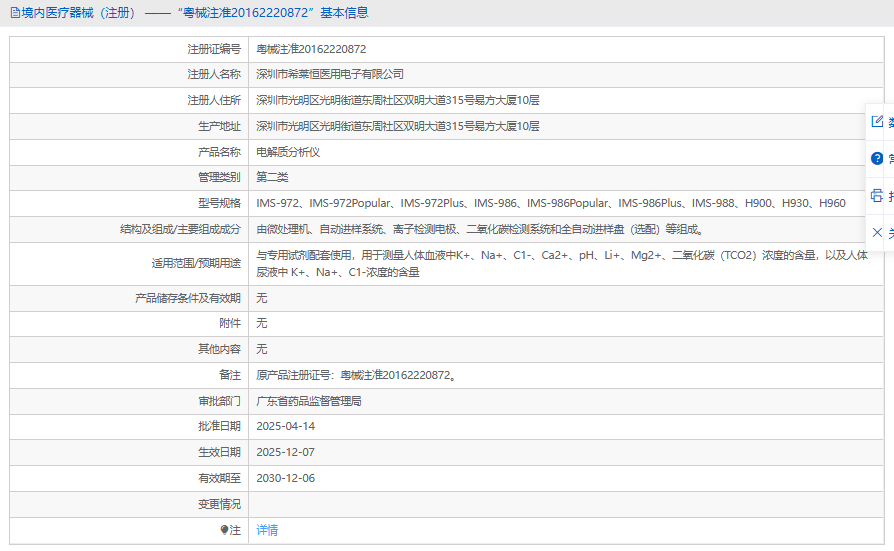Viewport: 894px width, 551px height.
Task: Click the 其他内容 row label
Action: (219, 349)
